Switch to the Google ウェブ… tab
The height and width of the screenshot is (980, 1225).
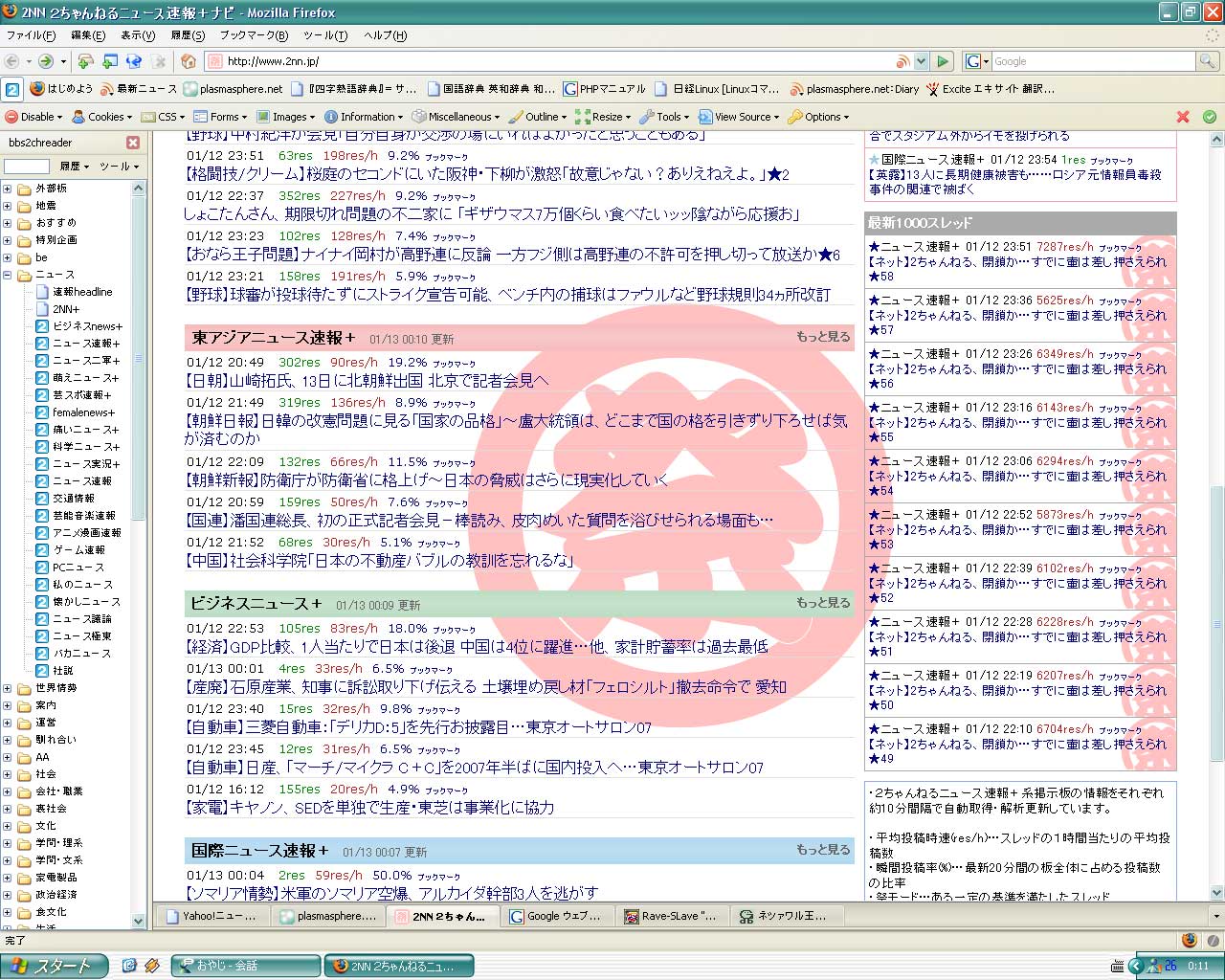click(x=557, y=916)
